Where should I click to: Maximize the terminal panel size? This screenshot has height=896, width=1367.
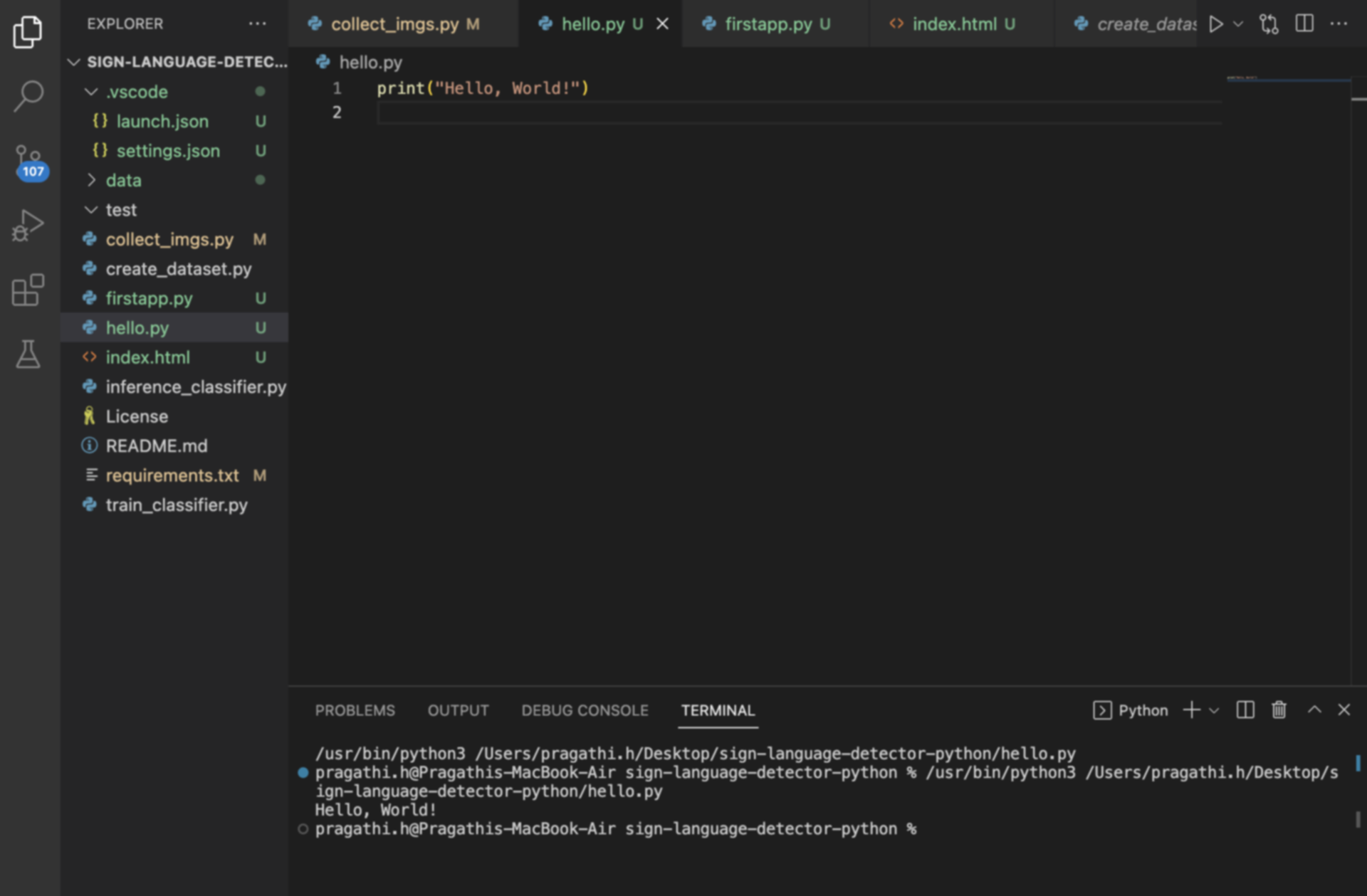(x=1314, y=710)
